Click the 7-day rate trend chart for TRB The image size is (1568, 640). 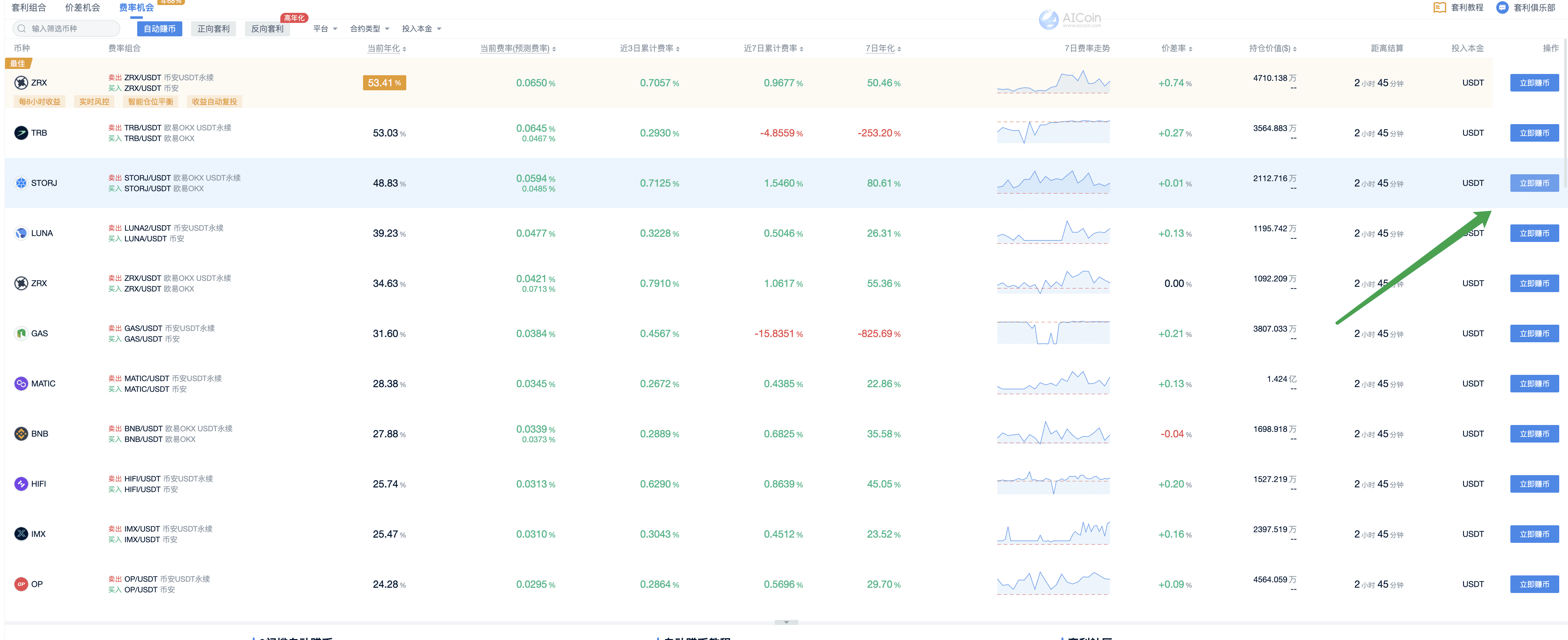[1053, 132]
